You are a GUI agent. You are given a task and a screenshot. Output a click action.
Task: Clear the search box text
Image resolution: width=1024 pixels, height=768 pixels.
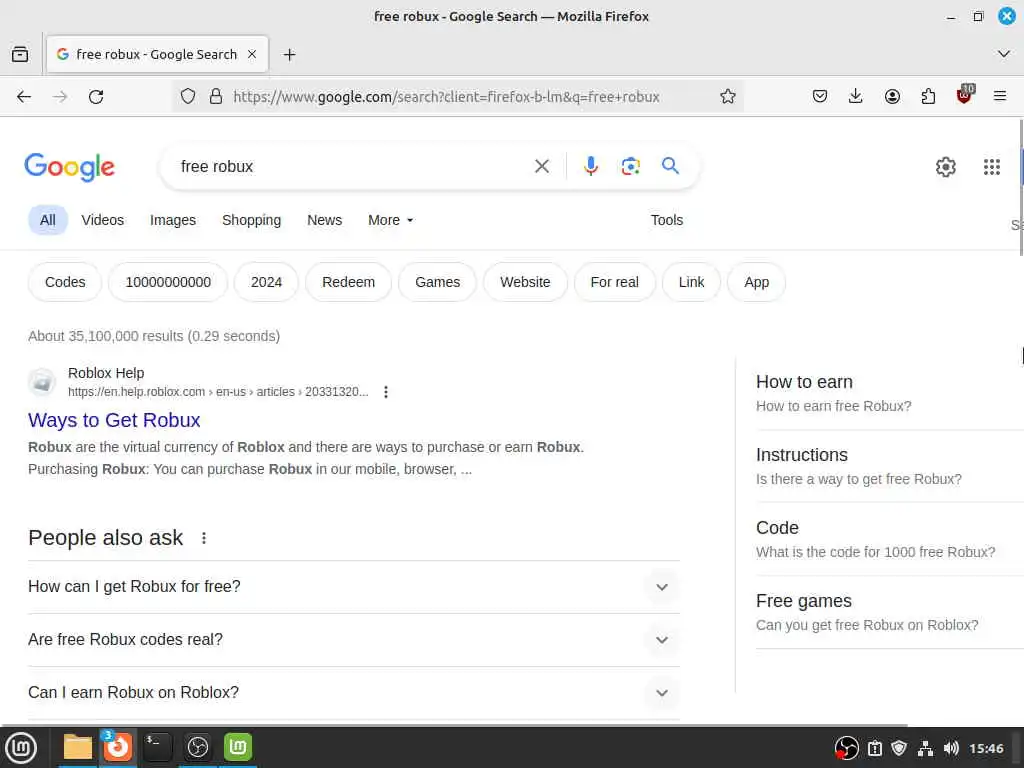click(541, 167)
